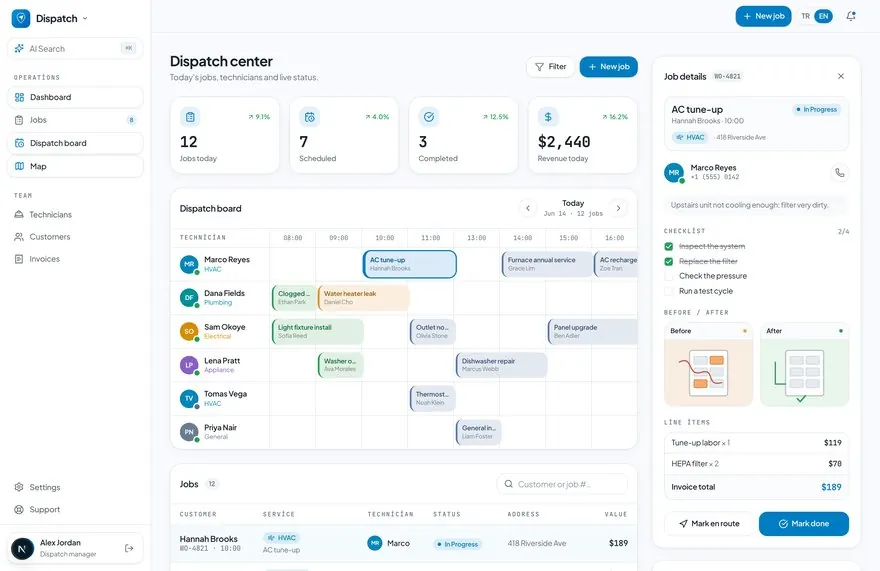880x571 pixels.
Task: Select the Outlet job block for Olivia Stone
Action: pos(433,331)
